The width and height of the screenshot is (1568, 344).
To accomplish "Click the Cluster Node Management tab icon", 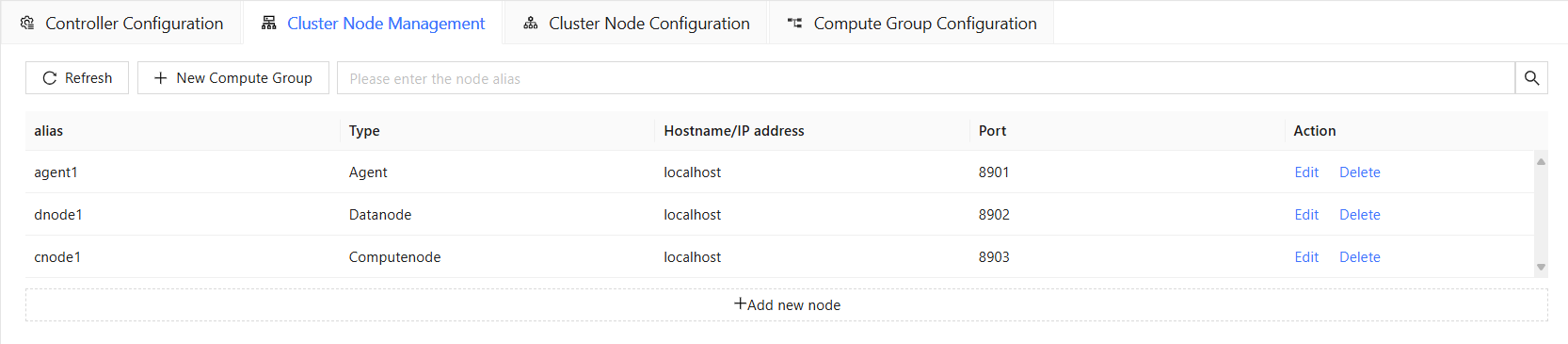I will coord(269,23).
